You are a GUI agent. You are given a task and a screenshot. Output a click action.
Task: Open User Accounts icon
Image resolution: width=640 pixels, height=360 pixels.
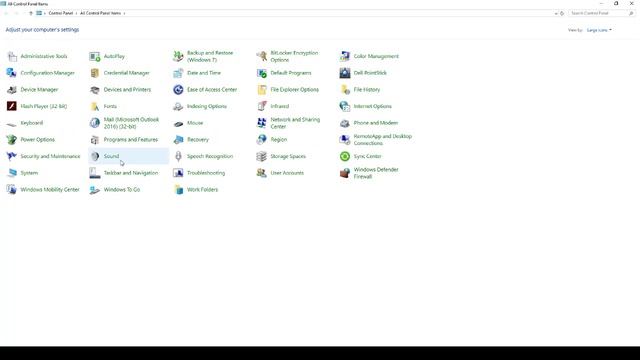click(x=262, y=173)
